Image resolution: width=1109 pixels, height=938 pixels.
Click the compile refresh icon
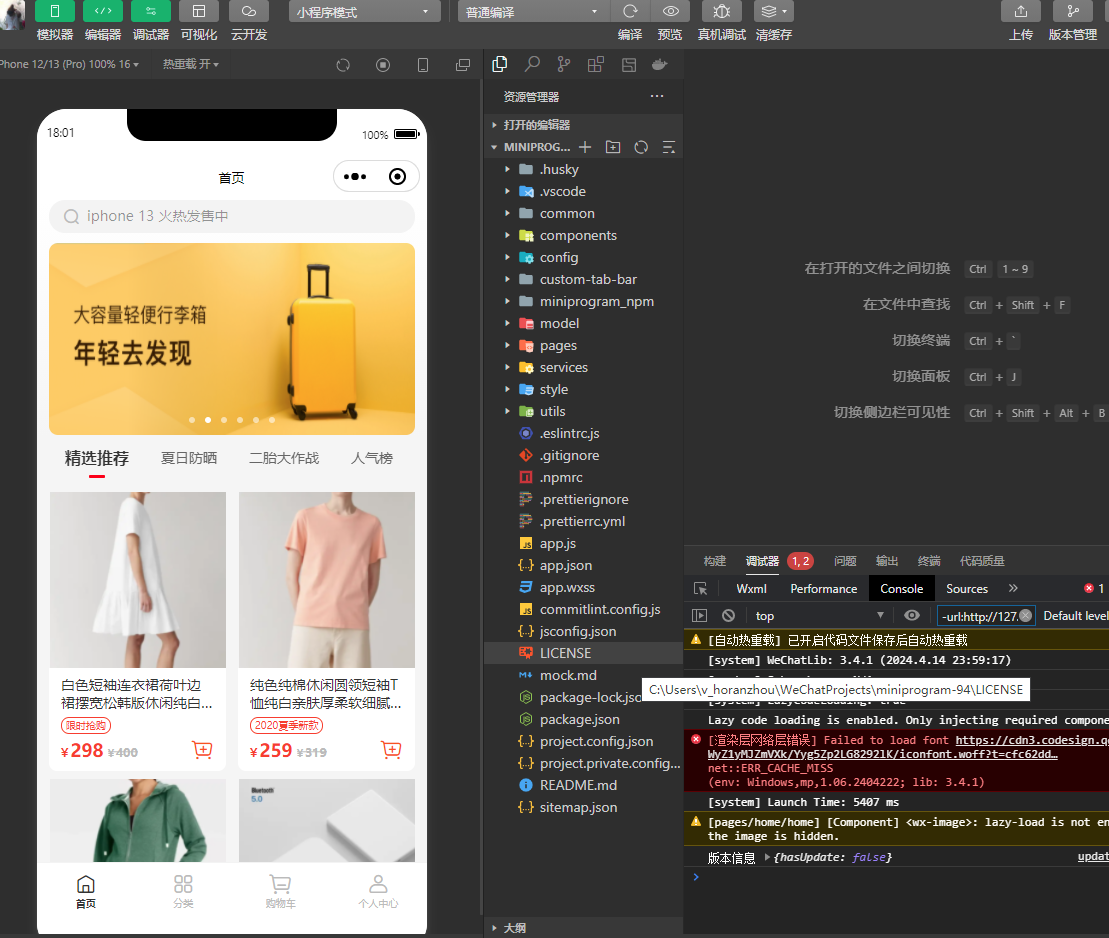pos(629,11)
